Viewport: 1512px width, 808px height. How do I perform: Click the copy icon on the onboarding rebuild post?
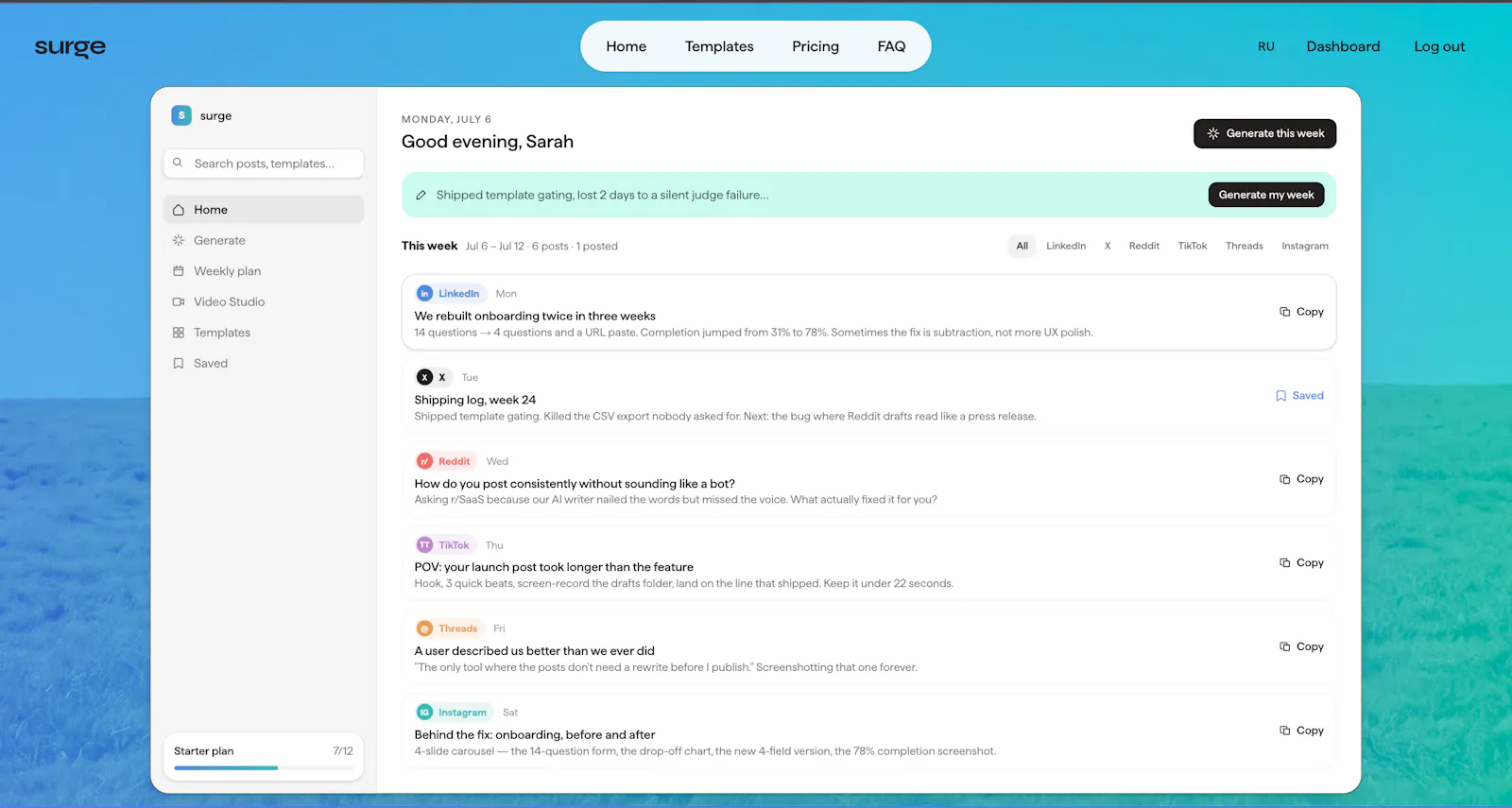coord(1285,312)
